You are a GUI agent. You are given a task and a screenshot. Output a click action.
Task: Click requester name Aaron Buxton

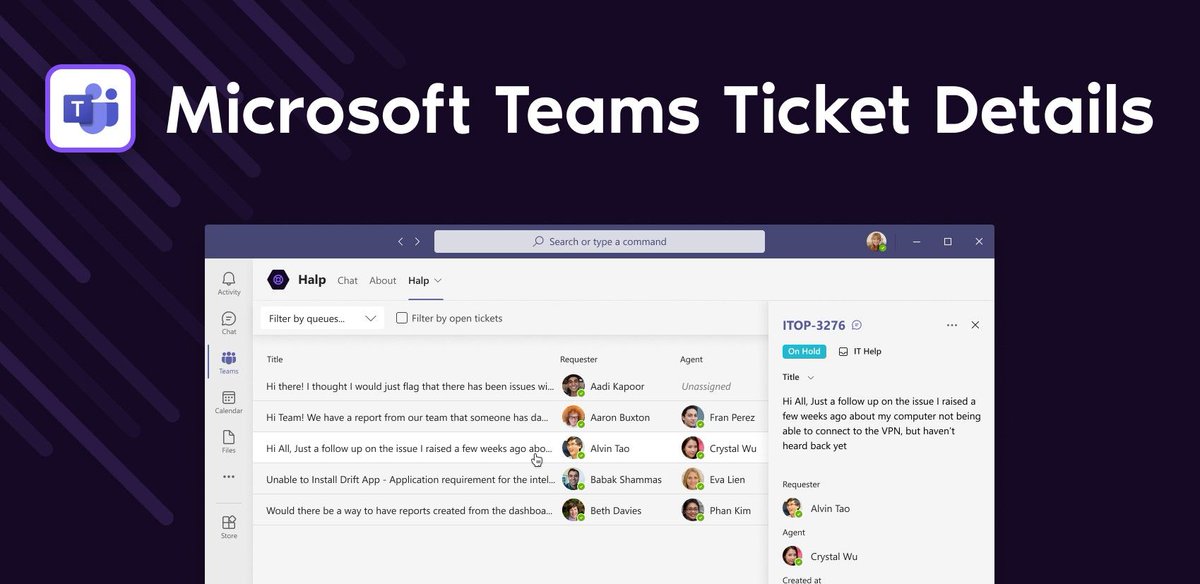620,417
